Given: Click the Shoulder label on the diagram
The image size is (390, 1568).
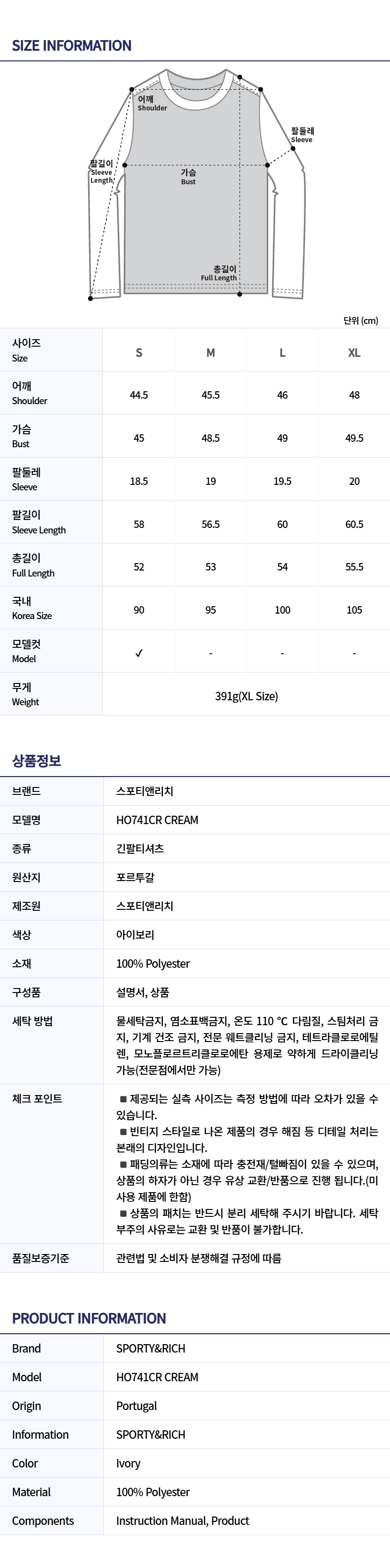Looking at the screenshot, I should click(151, 104).
